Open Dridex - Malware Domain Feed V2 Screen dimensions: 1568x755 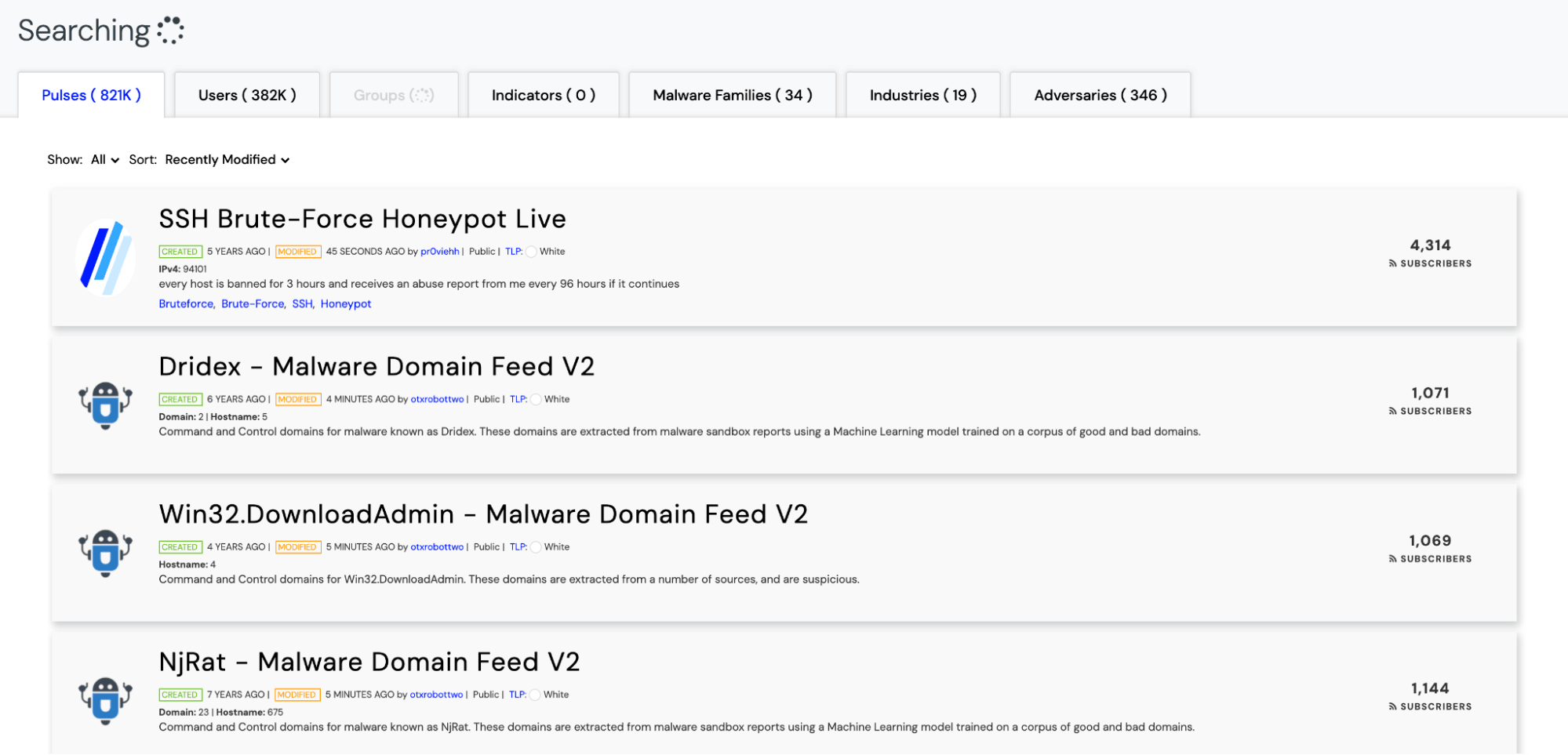tap(377, 366)
